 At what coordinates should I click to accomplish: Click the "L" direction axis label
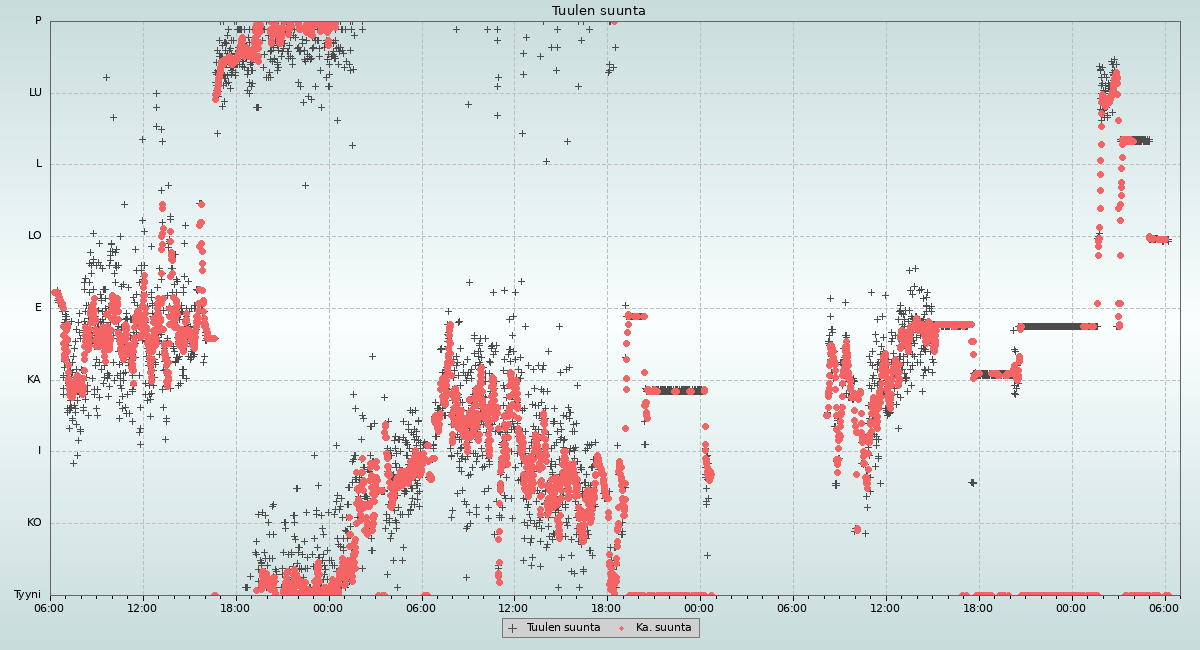point(39,164)
